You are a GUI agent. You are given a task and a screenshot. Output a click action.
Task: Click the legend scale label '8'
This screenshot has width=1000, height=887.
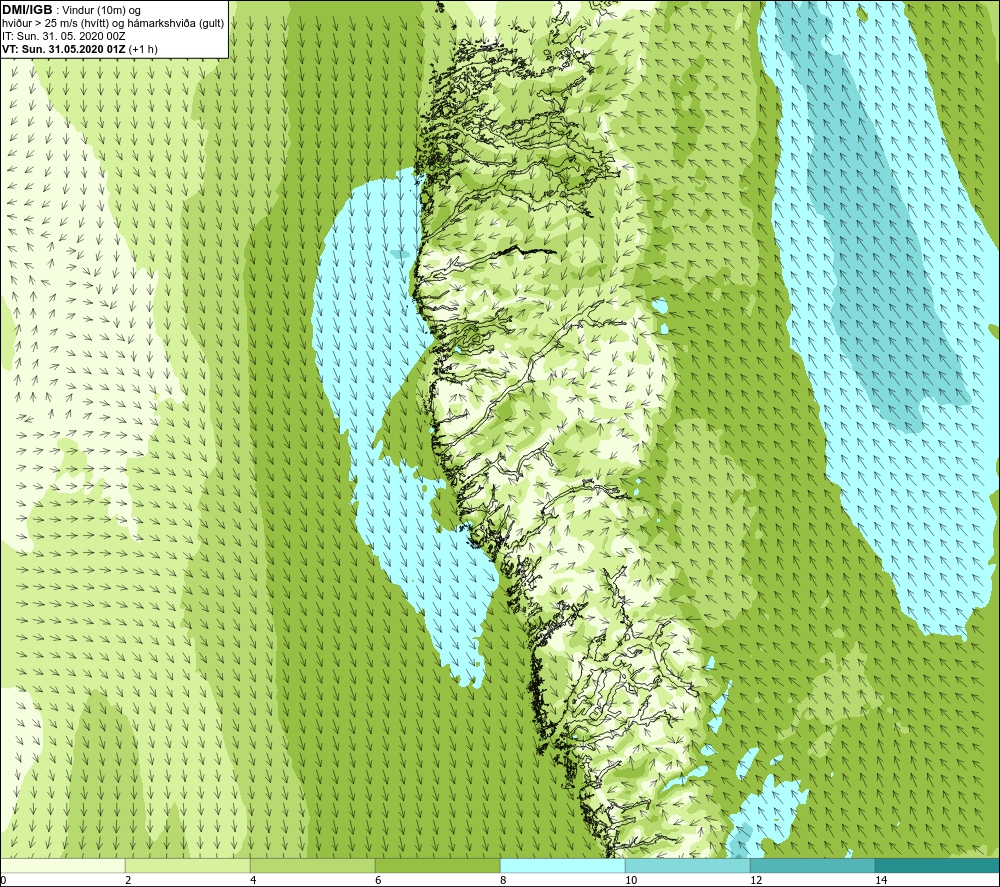[503, 880]
